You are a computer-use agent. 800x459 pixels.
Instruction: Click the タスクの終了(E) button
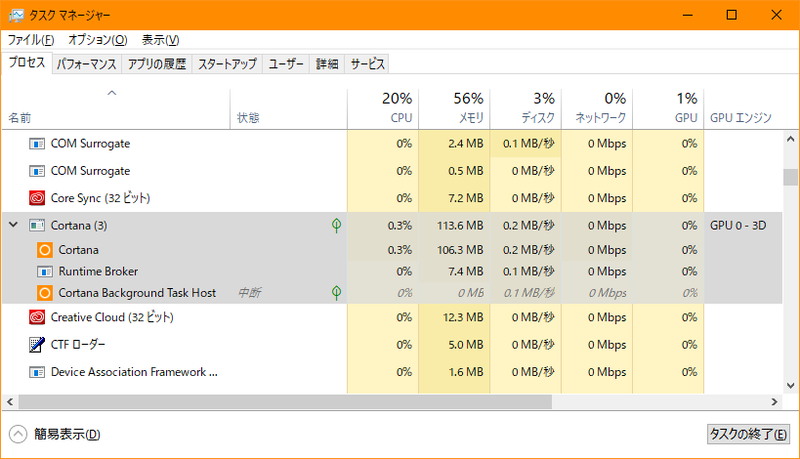[x=748, y=434]
